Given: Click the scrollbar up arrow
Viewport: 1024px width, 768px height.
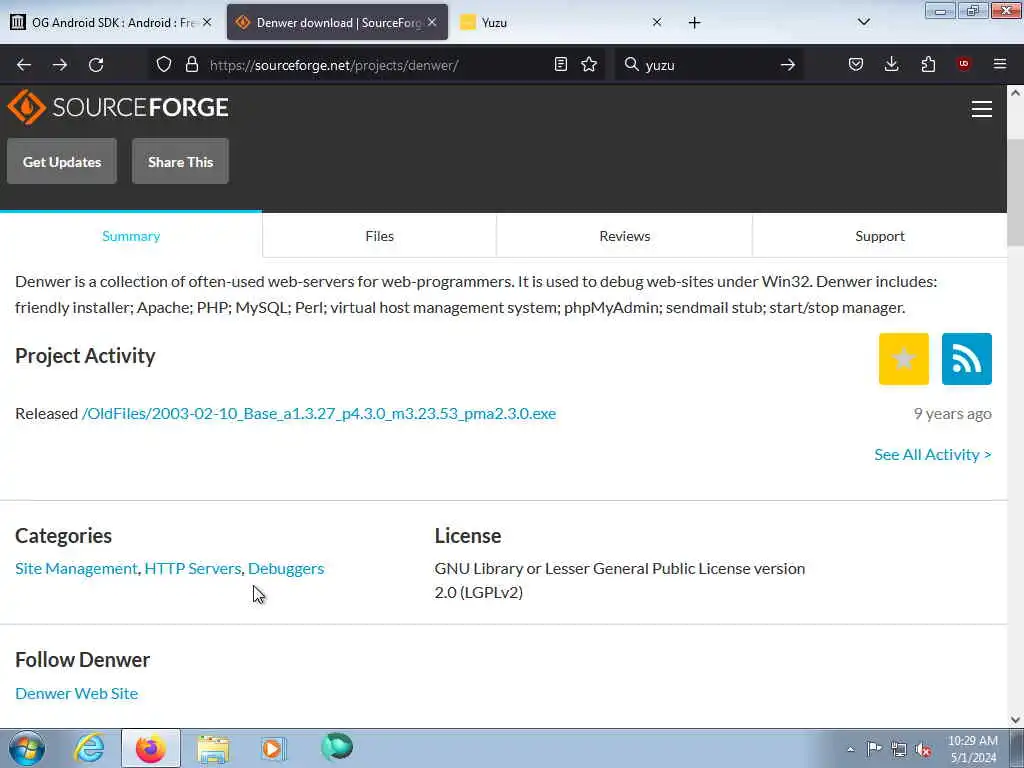Looking at the screenshot, I should (x=1015, y=93).
